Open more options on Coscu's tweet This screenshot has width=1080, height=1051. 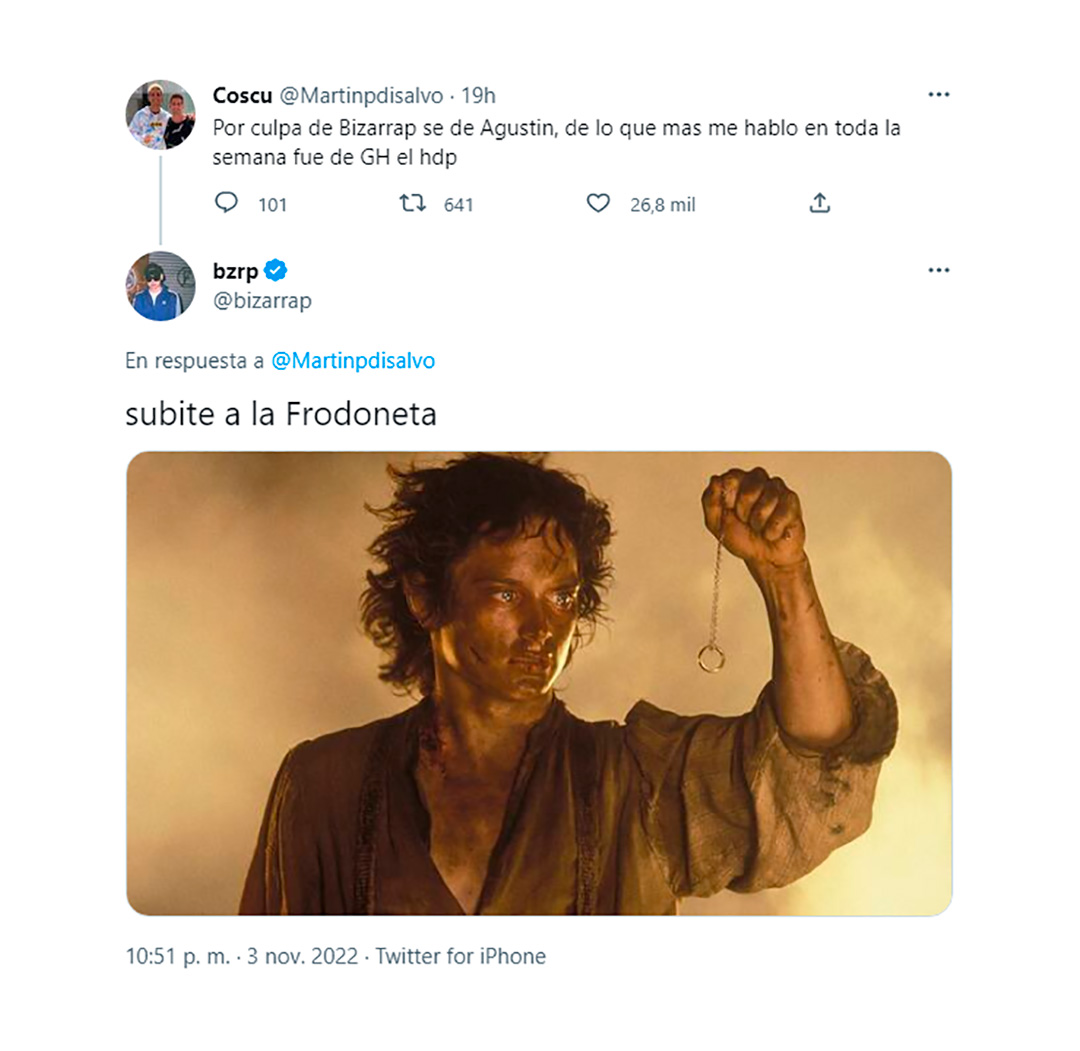pyautogui.click(x=939, y=93)
